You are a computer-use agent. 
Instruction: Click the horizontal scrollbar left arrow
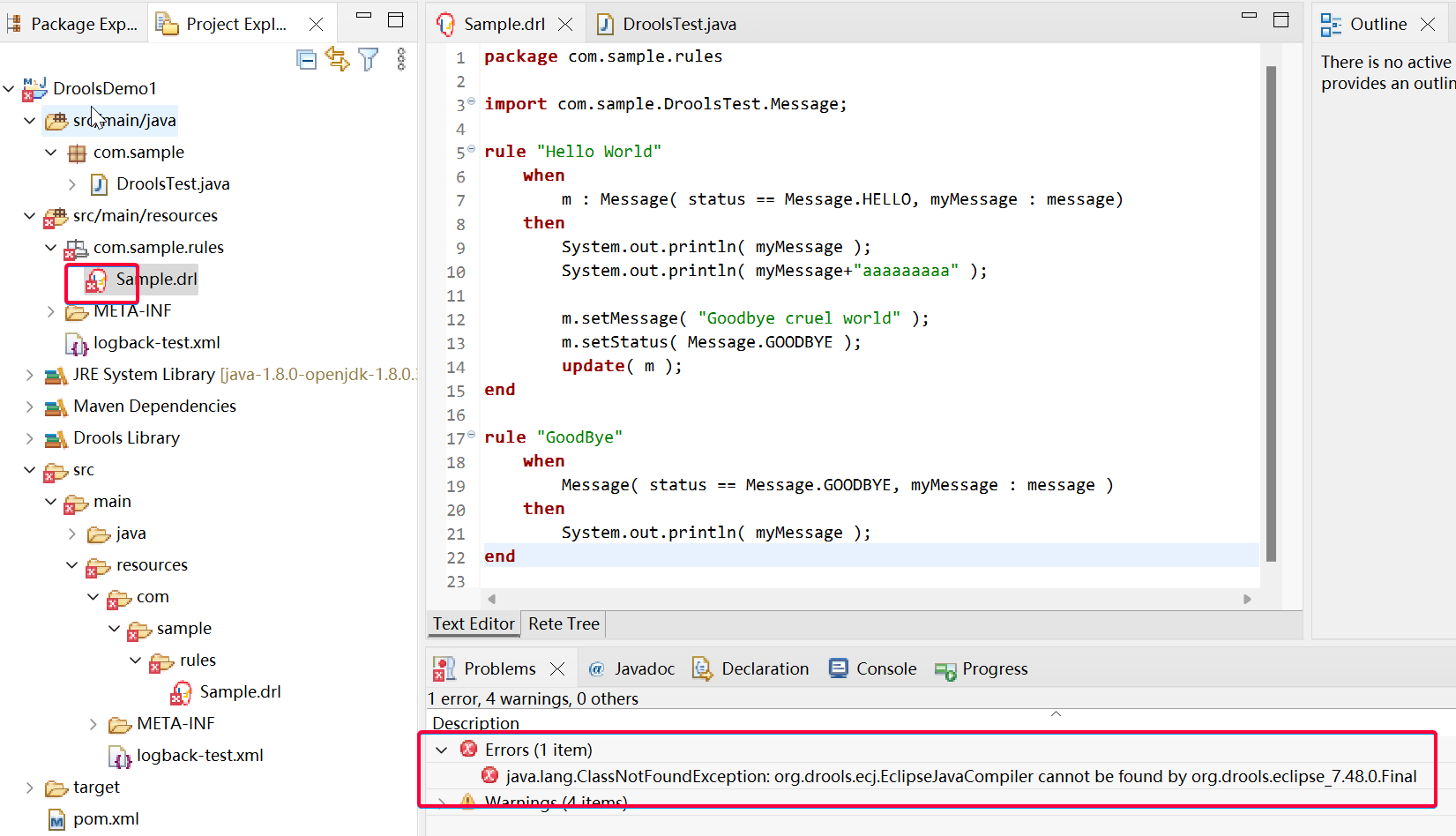[491, 599]
